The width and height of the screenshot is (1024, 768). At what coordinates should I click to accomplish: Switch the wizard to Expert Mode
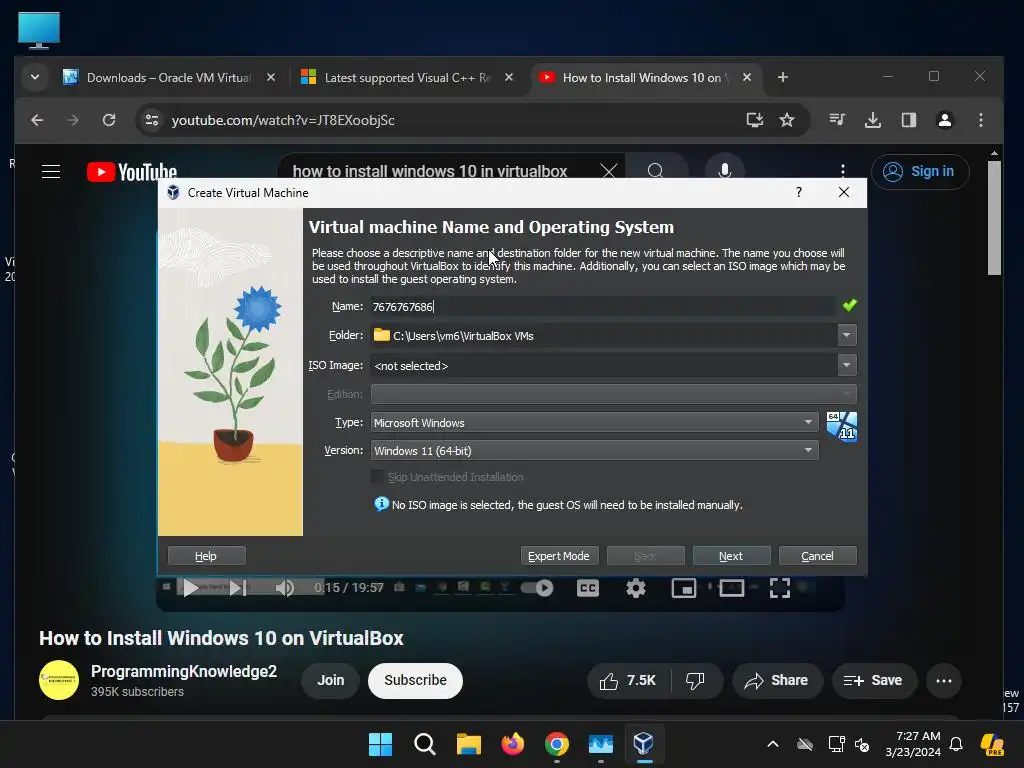(x=559, y=556)
